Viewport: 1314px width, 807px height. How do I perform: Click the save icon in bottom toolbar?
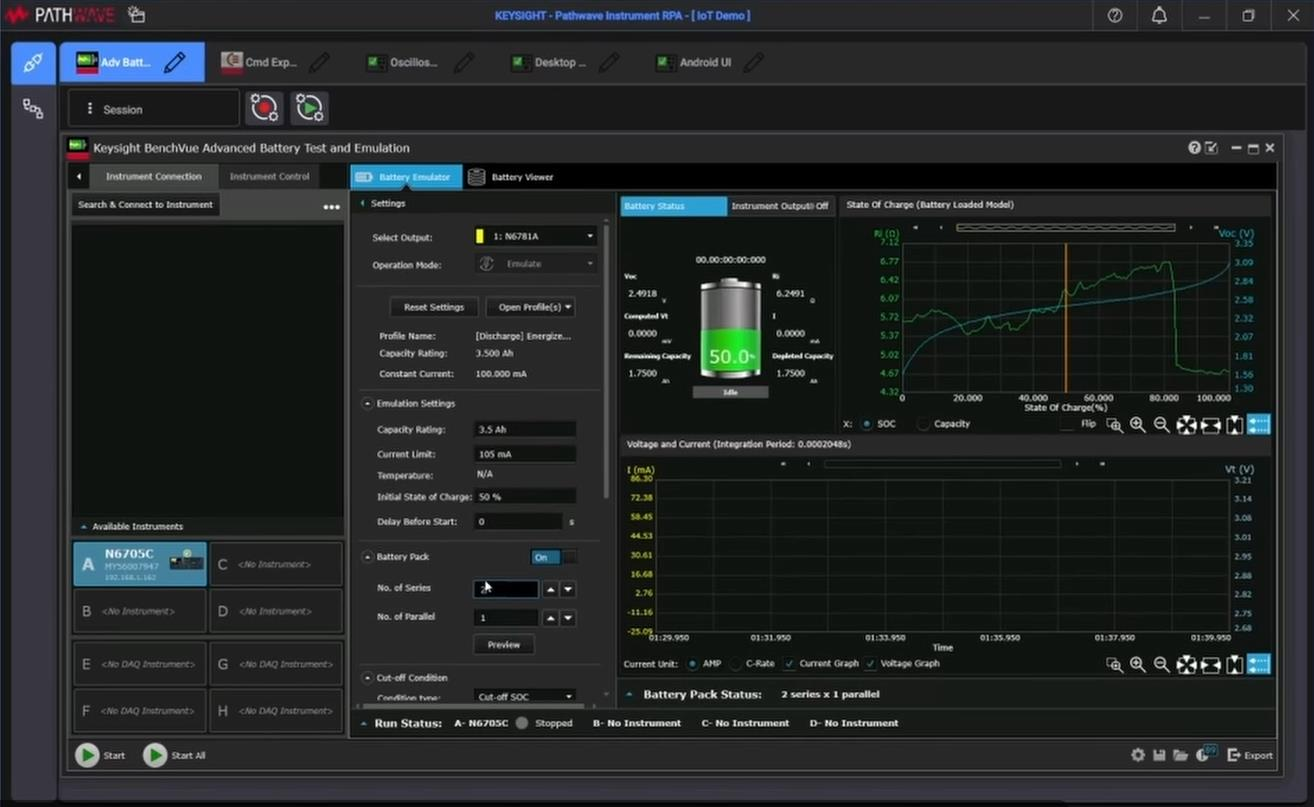tap(1159, 755)
